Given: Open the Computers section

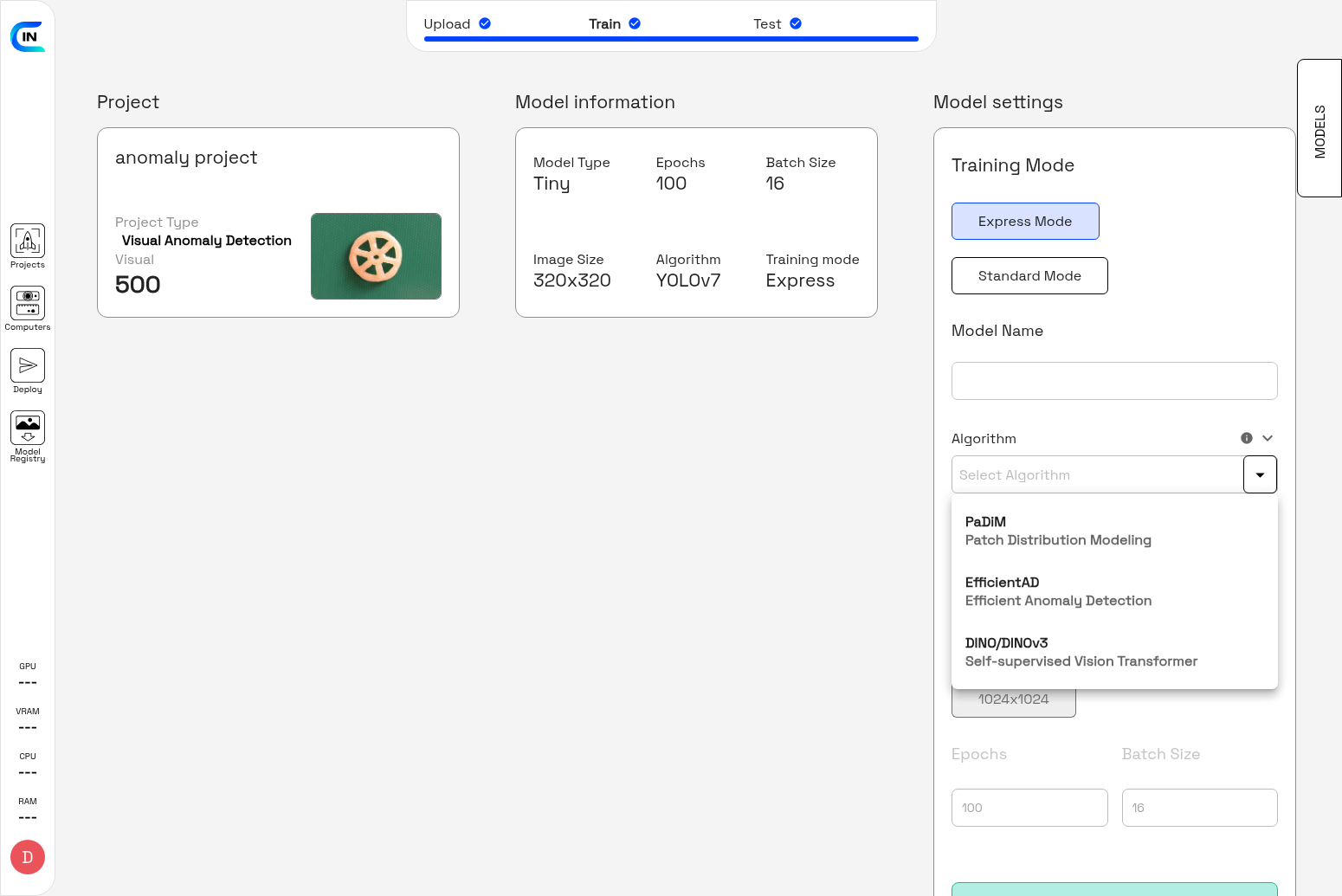Looking at the screenshot, I should pyautogui.click(x=27, y=306).
